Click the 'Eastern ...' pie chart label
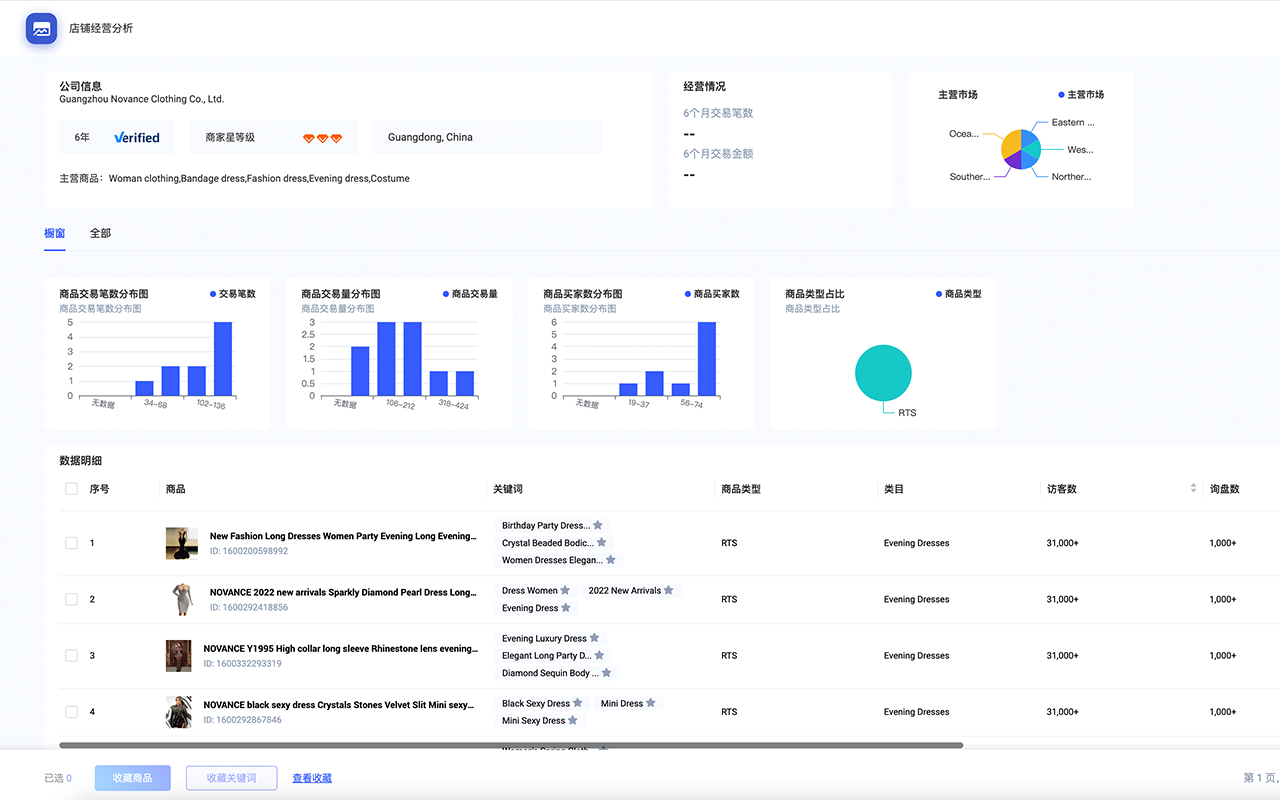 tap(1073, 123)
